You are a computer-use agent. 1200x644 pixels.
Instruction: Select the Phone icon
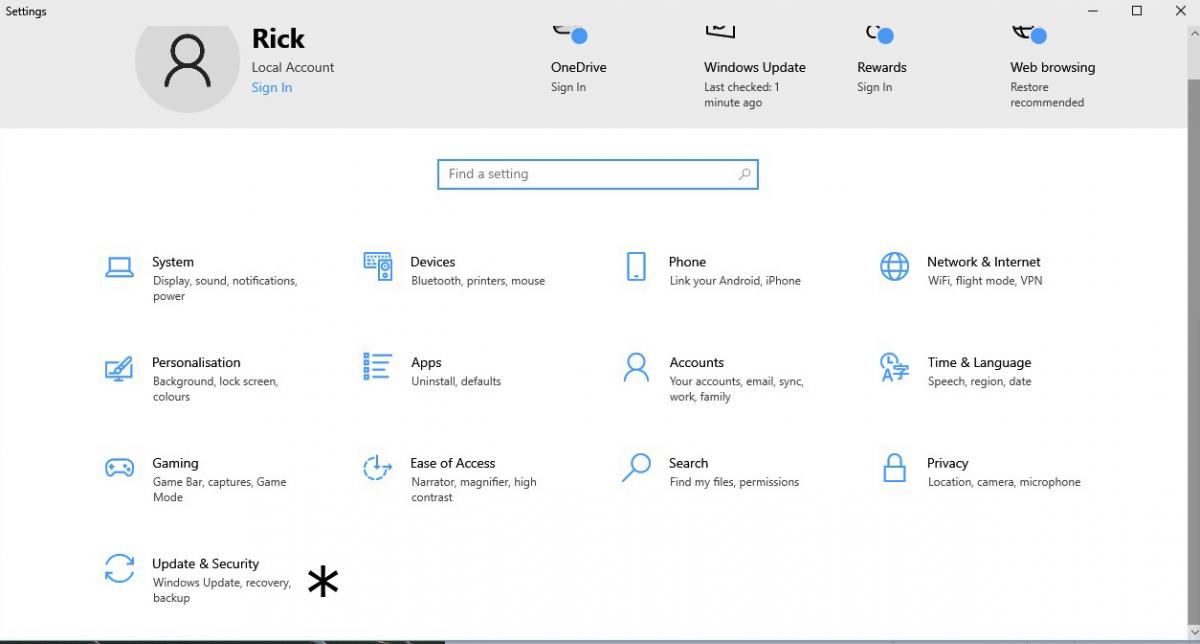pos(636,266)
